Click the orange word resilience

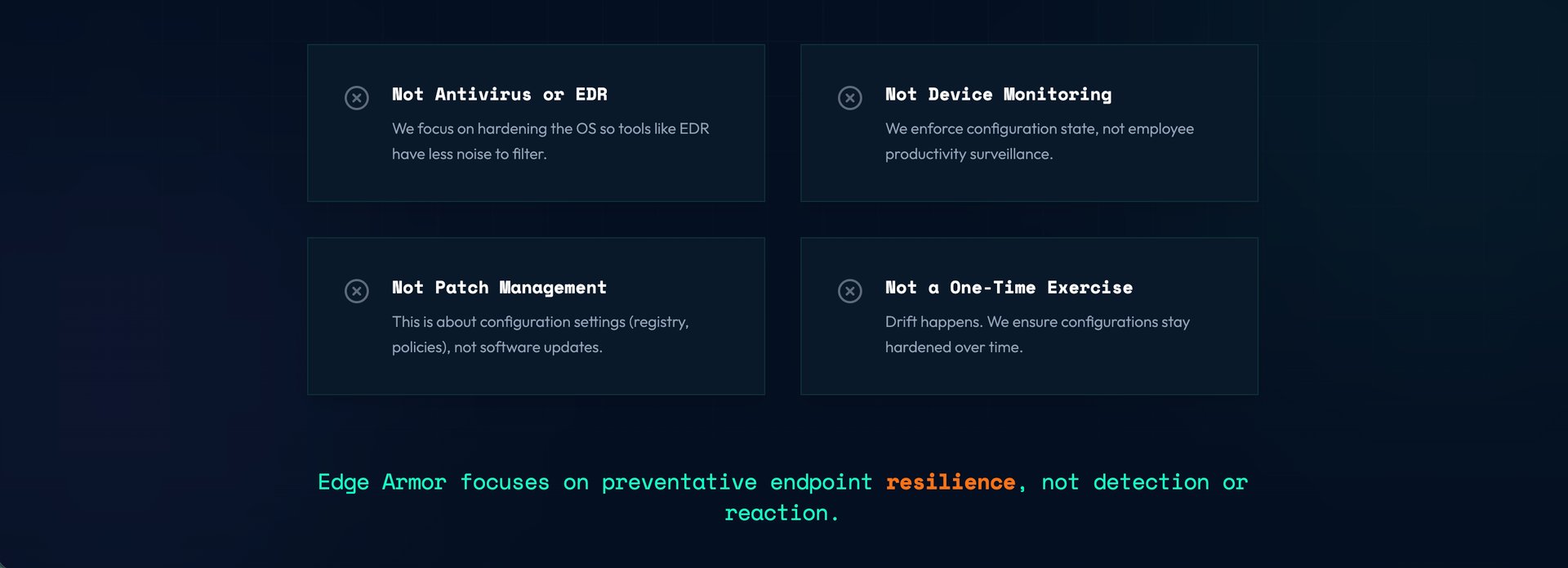[x=951, y=482]
